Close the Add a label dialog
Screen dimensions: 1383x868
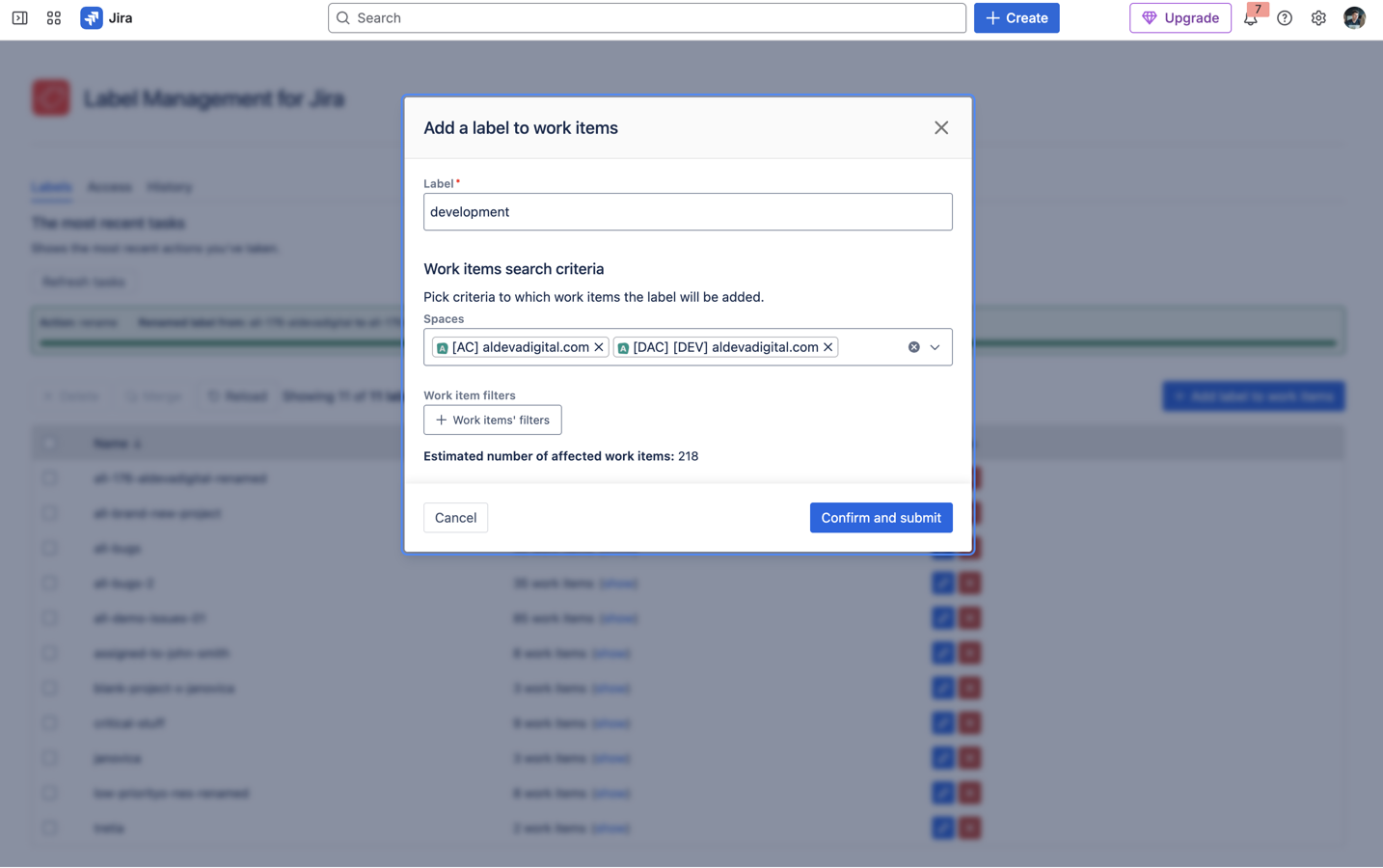[x=941, y=128]
